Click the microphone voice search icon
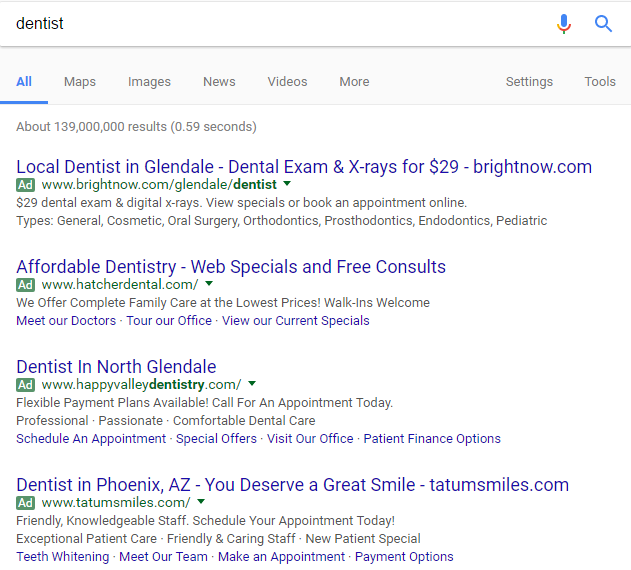The width and height of the screenshot is (631, 570). coord(564,24)
